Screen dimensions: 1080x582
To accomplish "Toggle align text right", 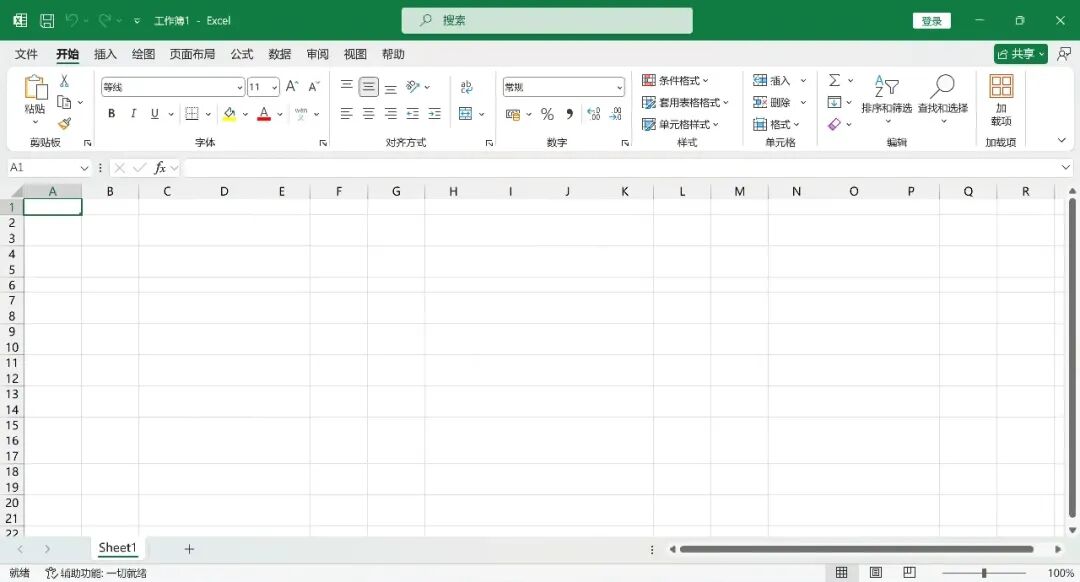I will 391,114.
